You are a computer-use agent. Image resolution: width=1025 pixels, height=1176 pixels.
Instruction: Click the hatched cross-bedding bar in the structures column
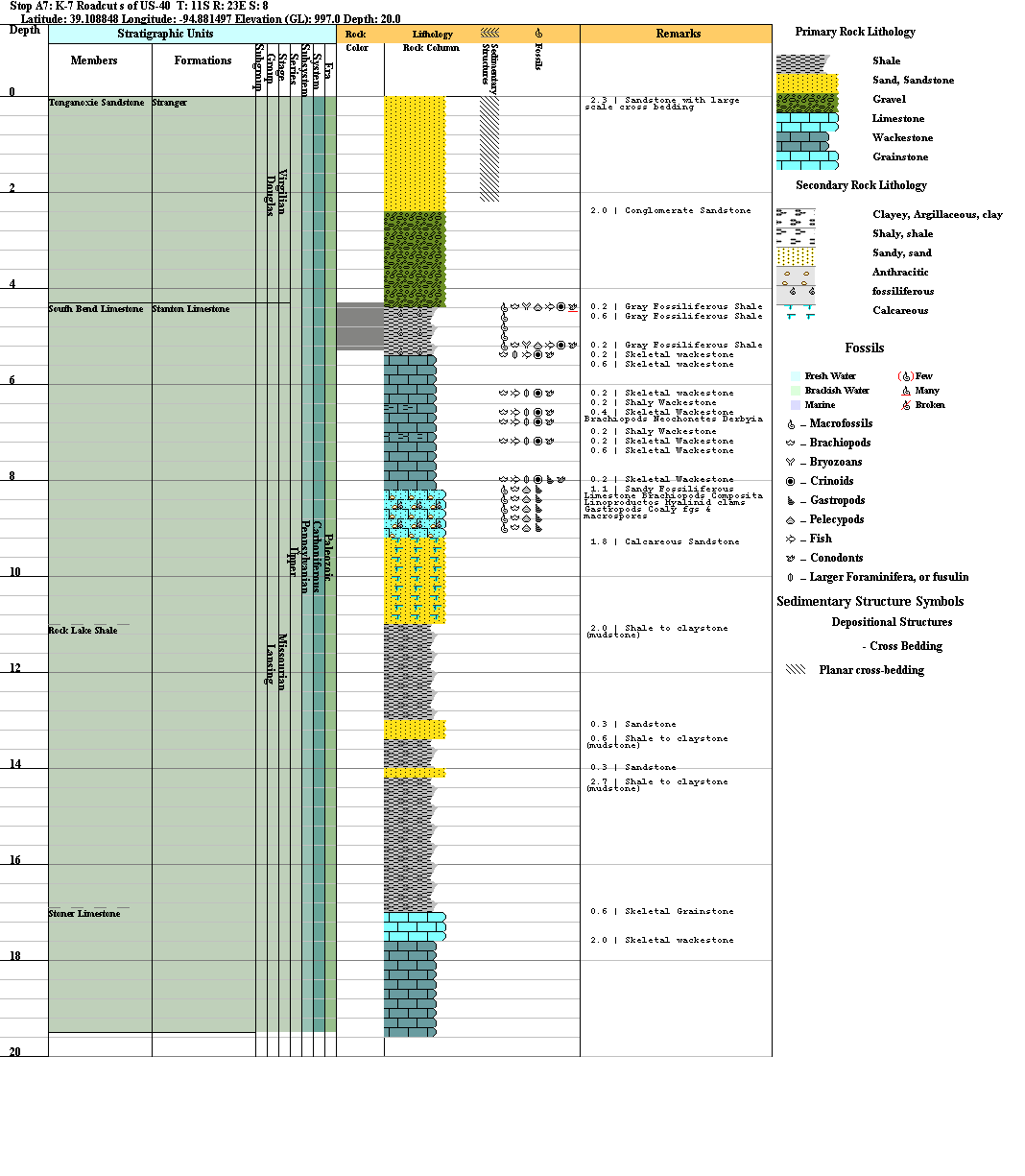pos(489,149)
